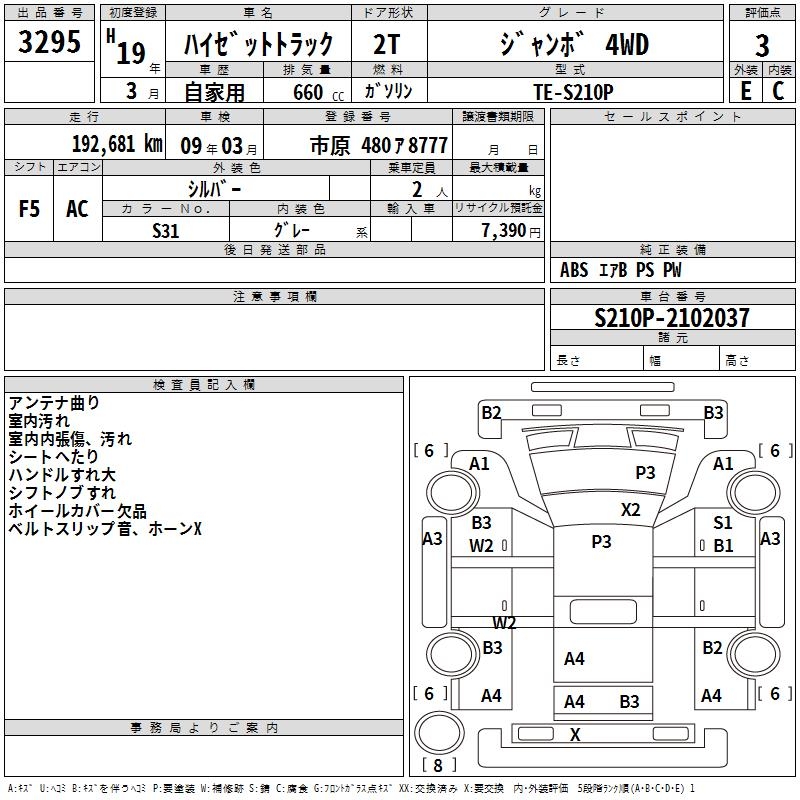800x800 pixels.
Task: Select the chassis number S210P-2102037
Action: tap(671, 318)
